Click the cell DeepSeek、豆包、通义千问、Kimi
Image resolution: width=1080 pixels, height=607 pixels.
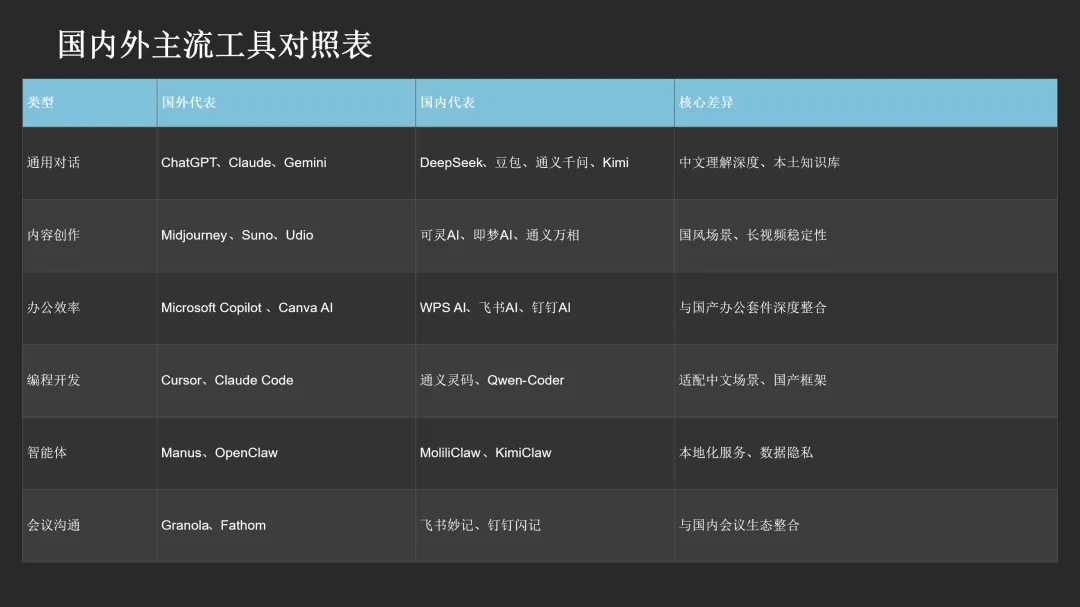[545, 163]
